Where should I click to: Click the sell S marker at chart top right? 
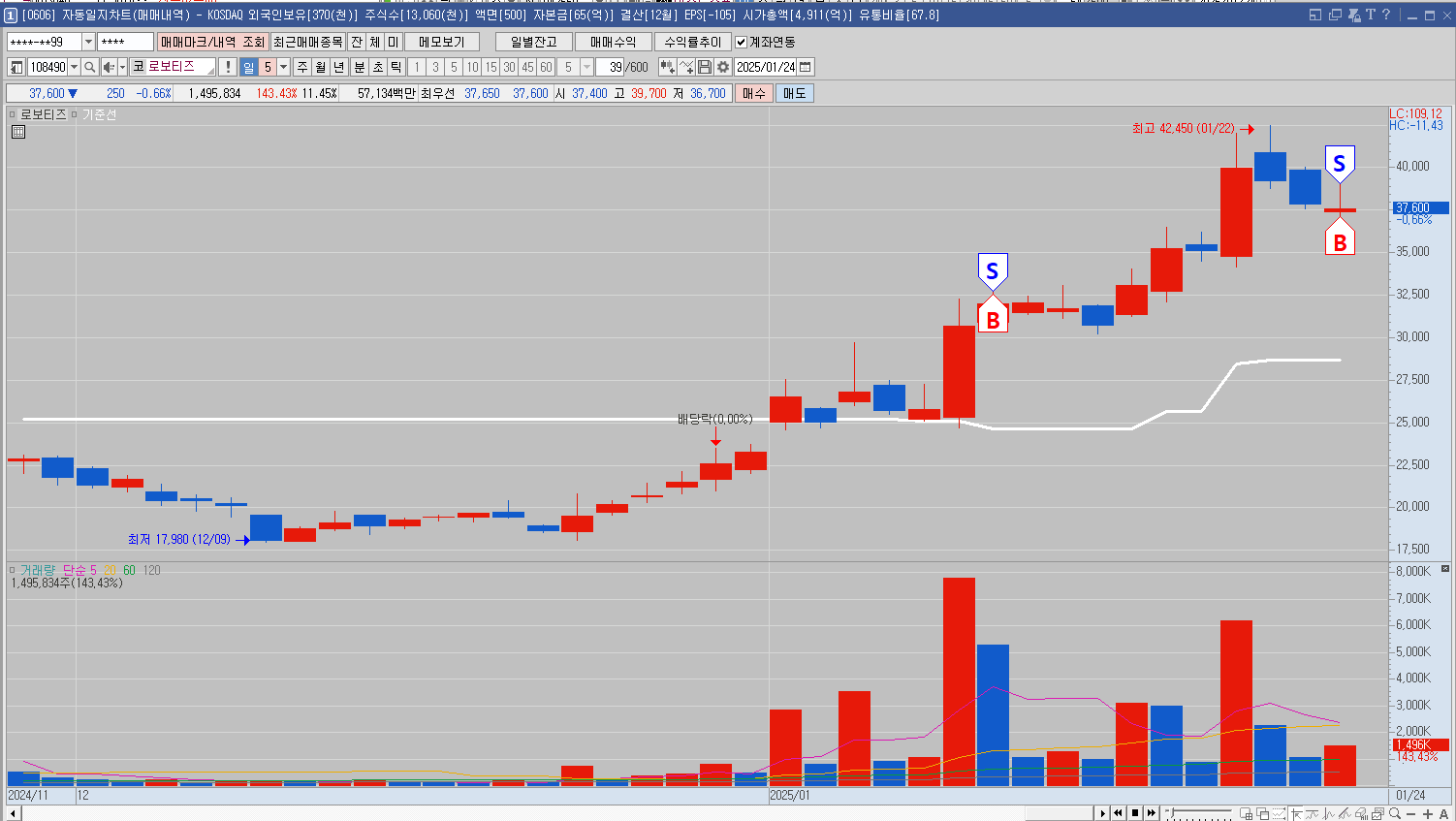[1340, 163]
